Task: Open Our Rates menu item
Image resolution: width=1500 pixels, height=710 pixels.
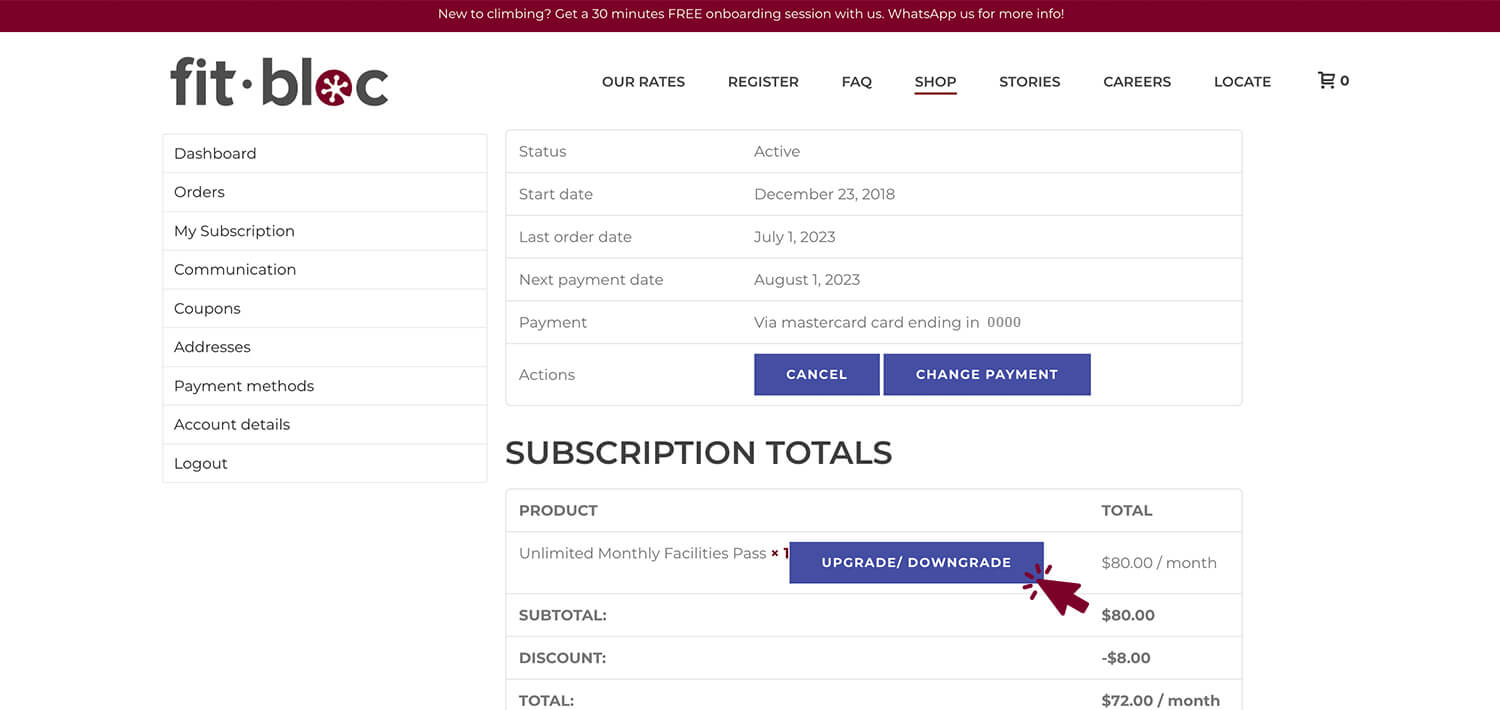Action: pos(643,82)
